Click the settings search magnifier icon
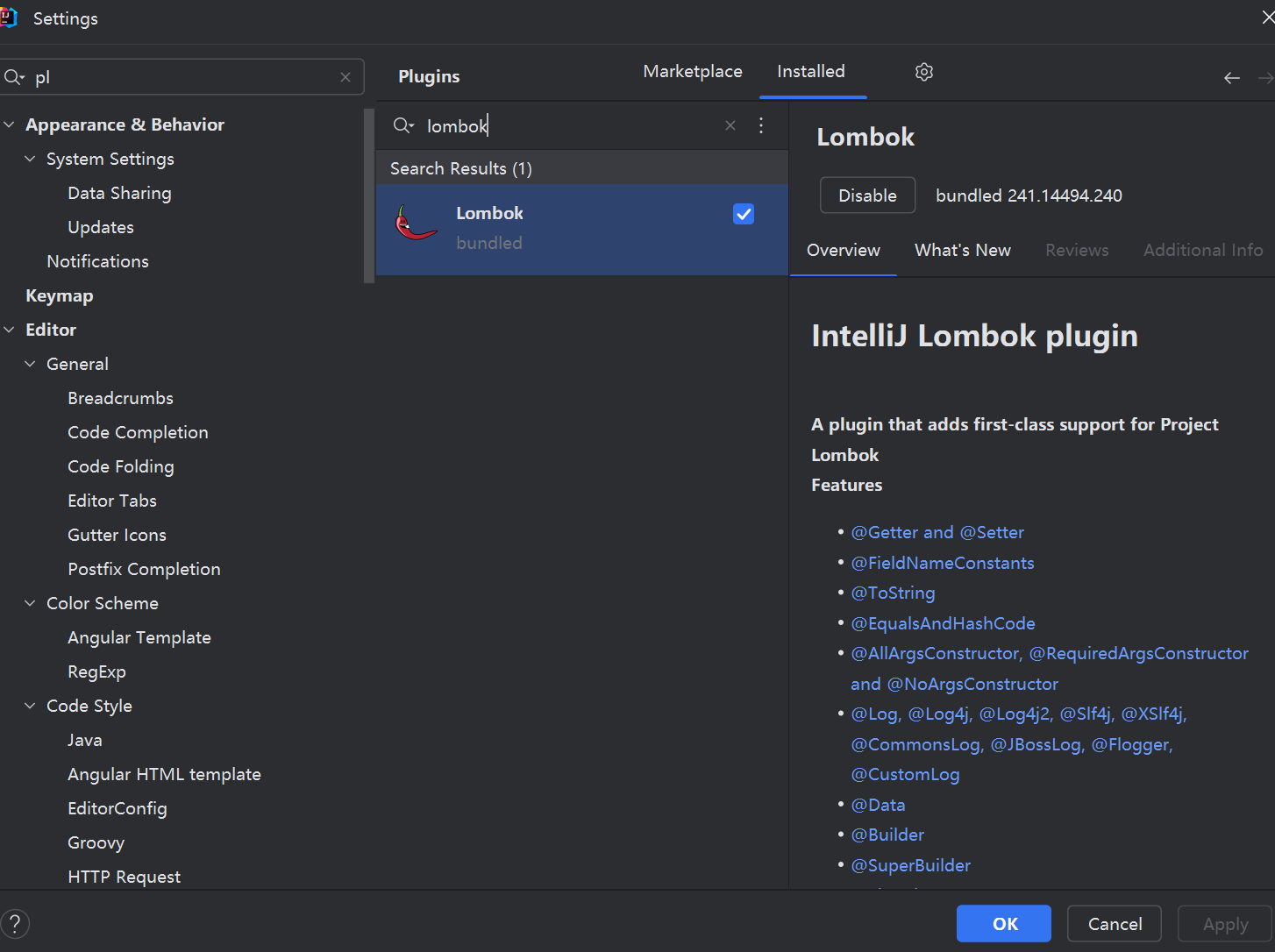The width and height of the screenshot is (1275, 952). pos(14,77)
